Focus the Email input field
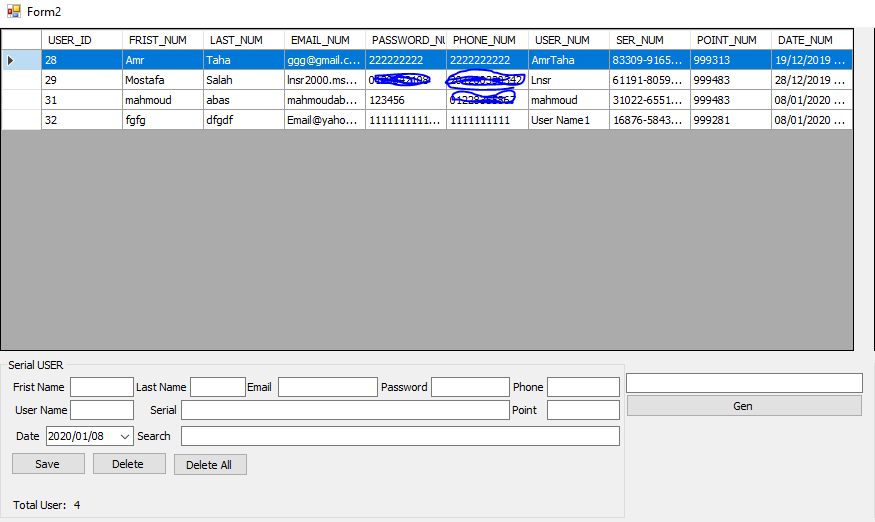Image resolution: width=875 pixels, height=522 pixels. click(325, 387)
